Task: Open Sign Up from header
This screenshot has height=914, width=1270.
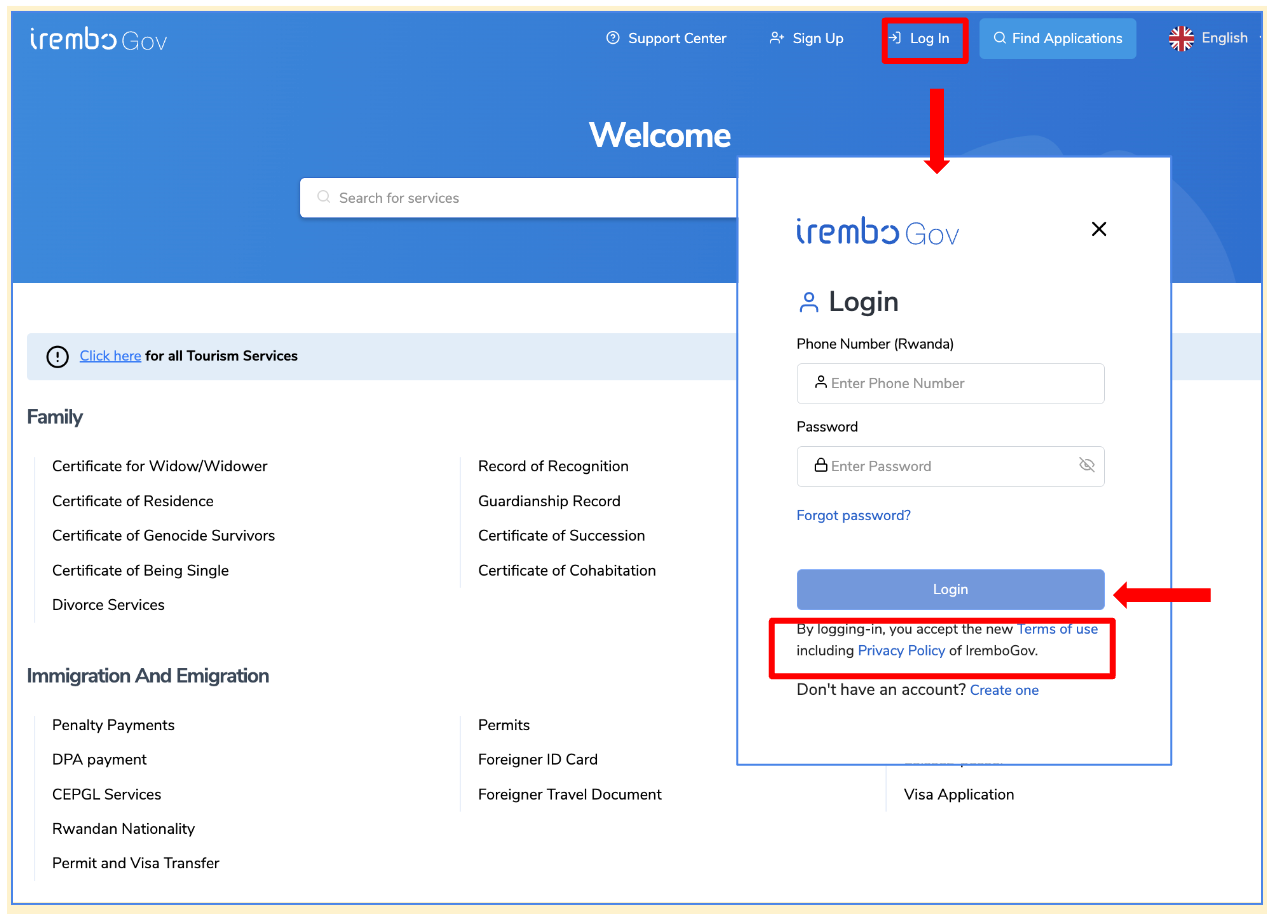Action: point(806,38)
